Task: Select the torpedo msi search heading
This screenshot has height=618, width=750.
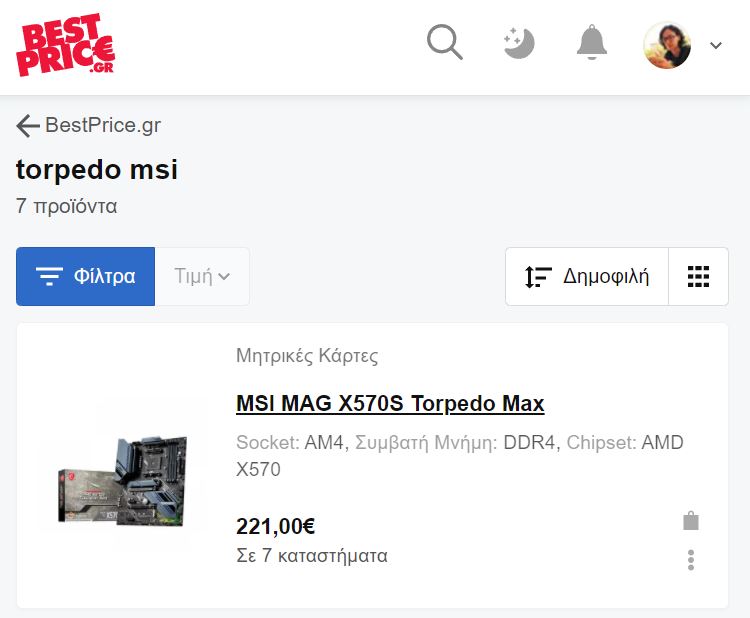Action: tap(97, 169)
